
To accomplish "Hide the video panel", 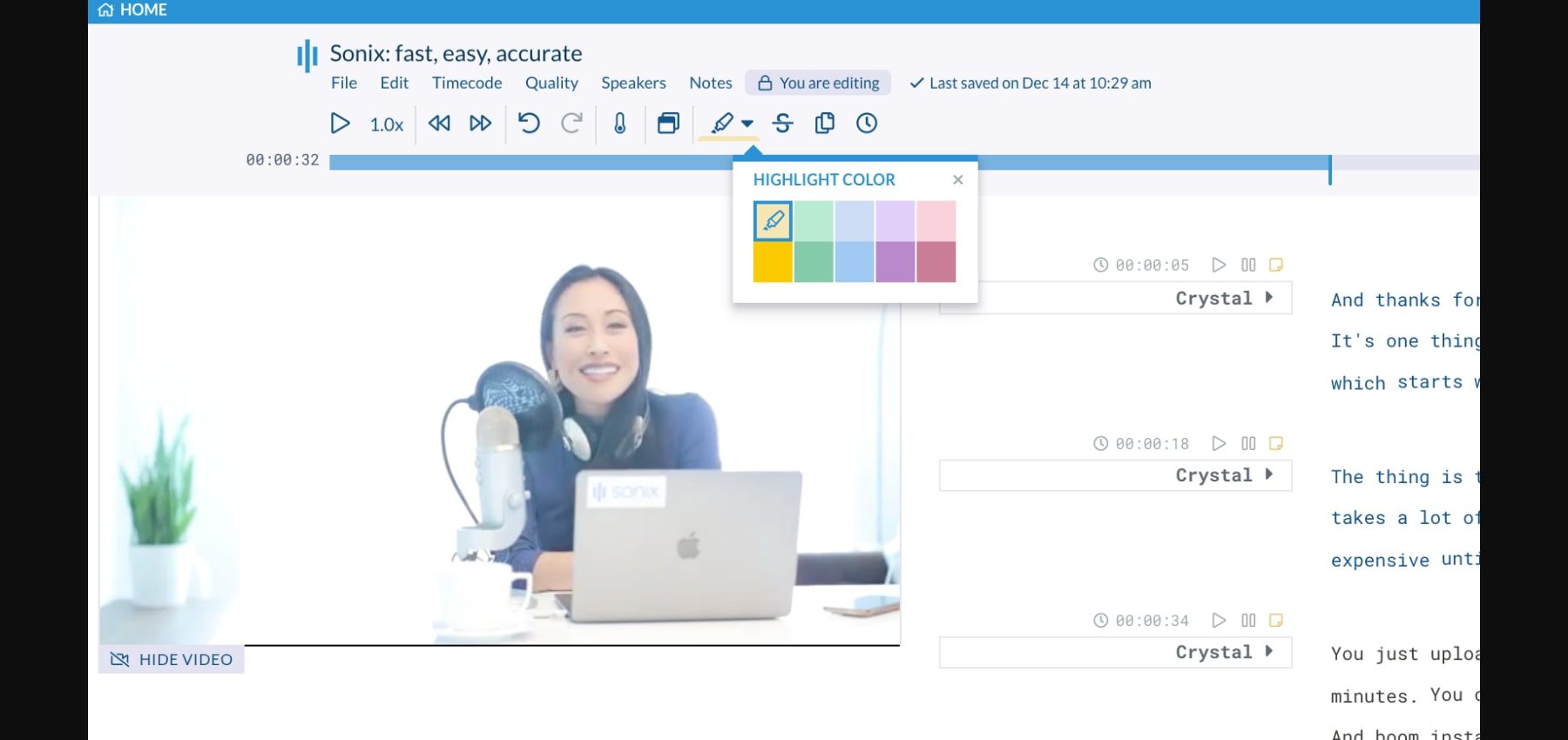I will 172,660.
